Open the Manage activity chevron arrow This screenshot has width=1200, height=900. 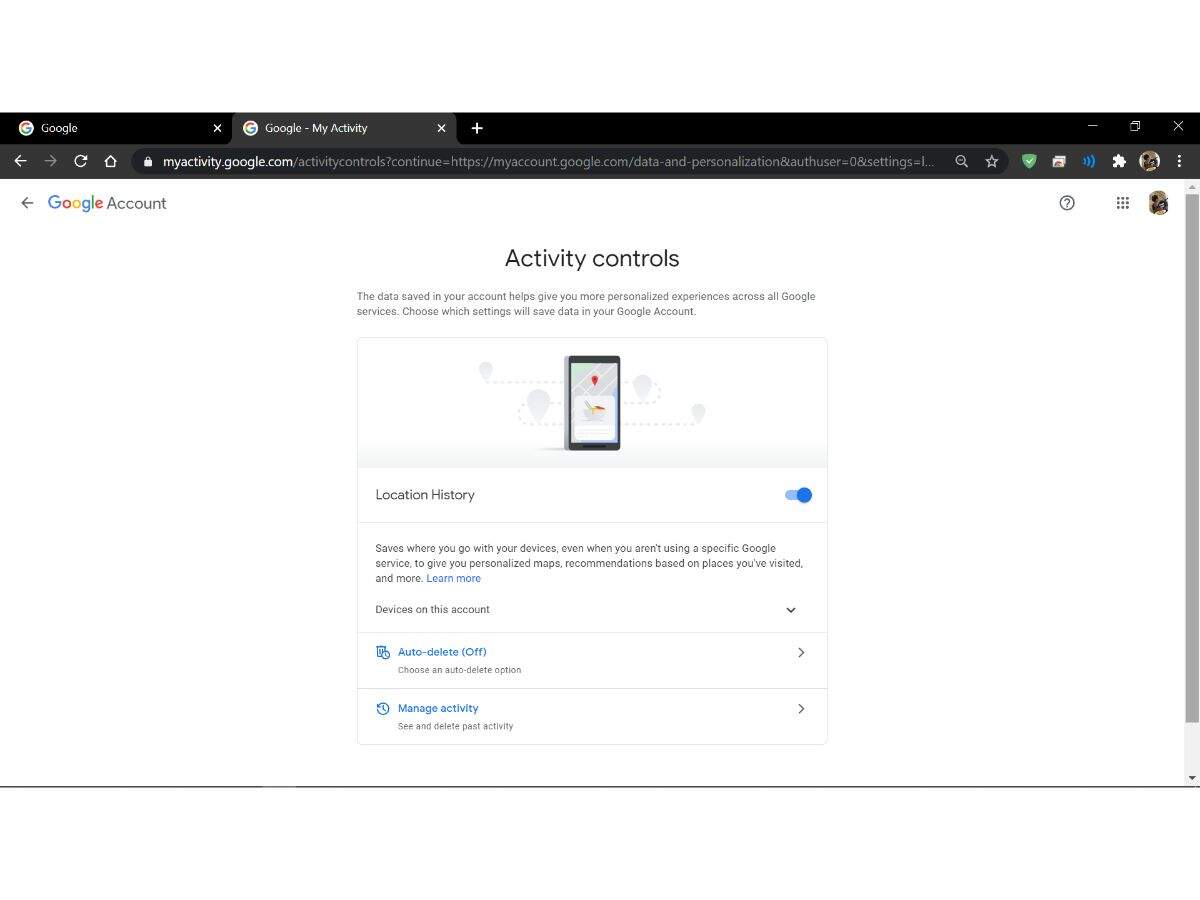(x=800, y=709)
